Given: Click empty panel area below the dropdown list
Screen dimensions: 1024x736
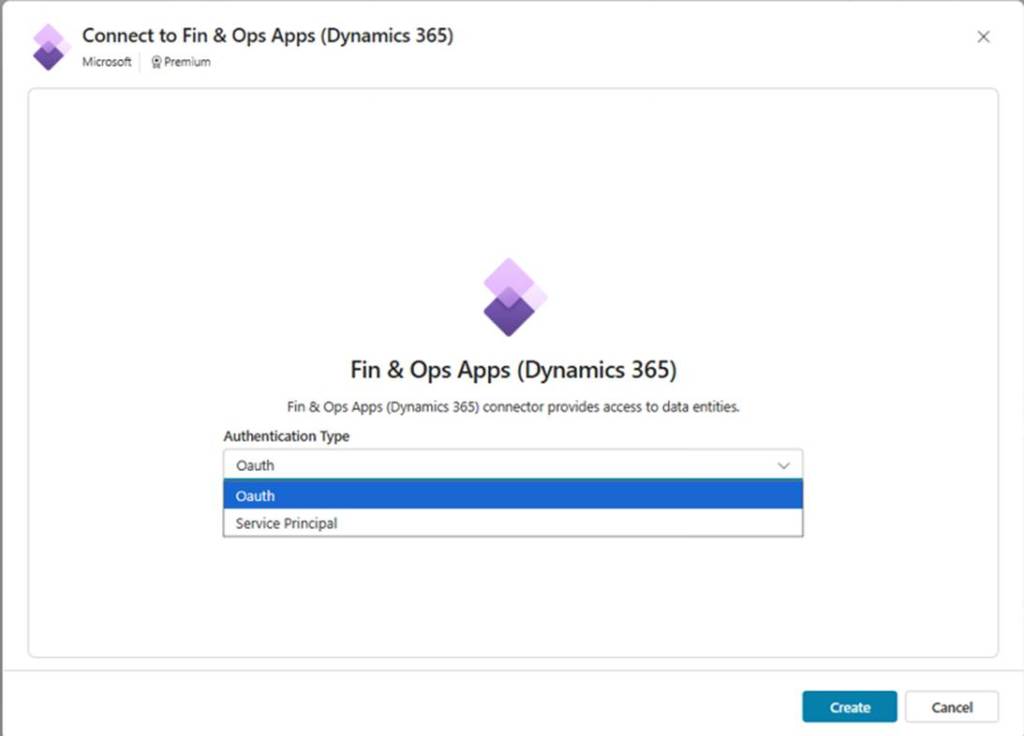Looking at the screenshot, I should (512, 600).
